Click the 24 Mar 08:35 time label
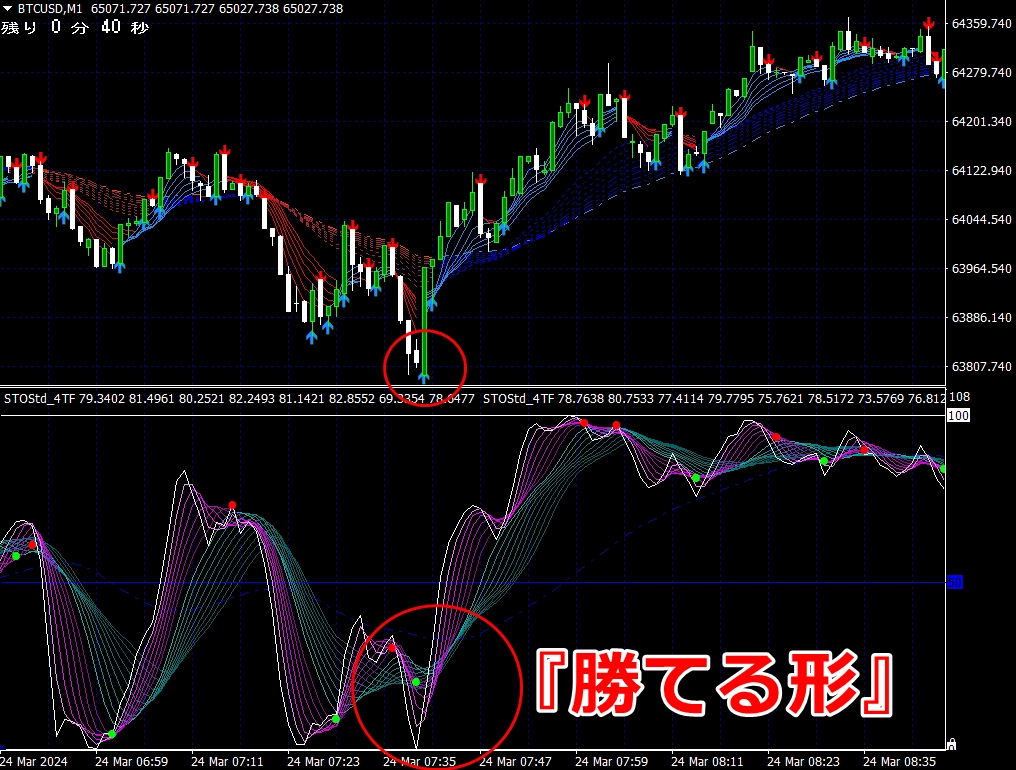1016x770 pixels. click(x=899, y=762)
